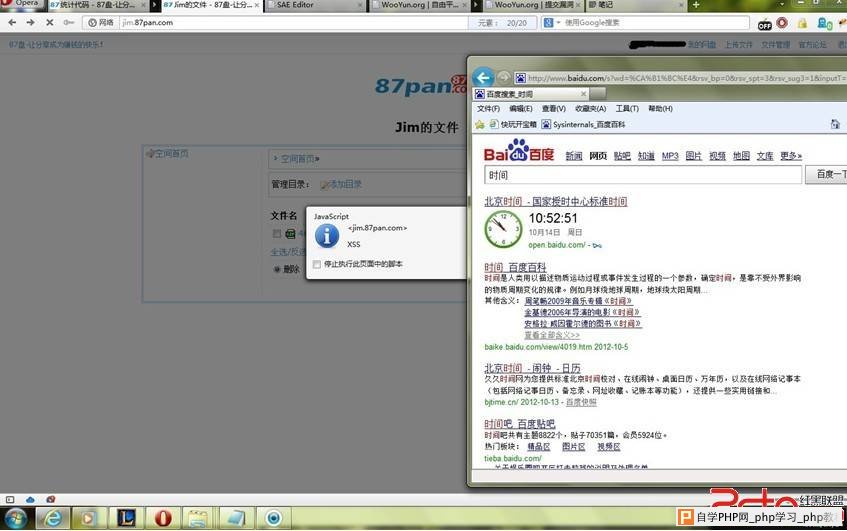Click the IE home icon
The width and height of the screenshot is (847, 531).
pyautogui.click(x=835, y=124)
